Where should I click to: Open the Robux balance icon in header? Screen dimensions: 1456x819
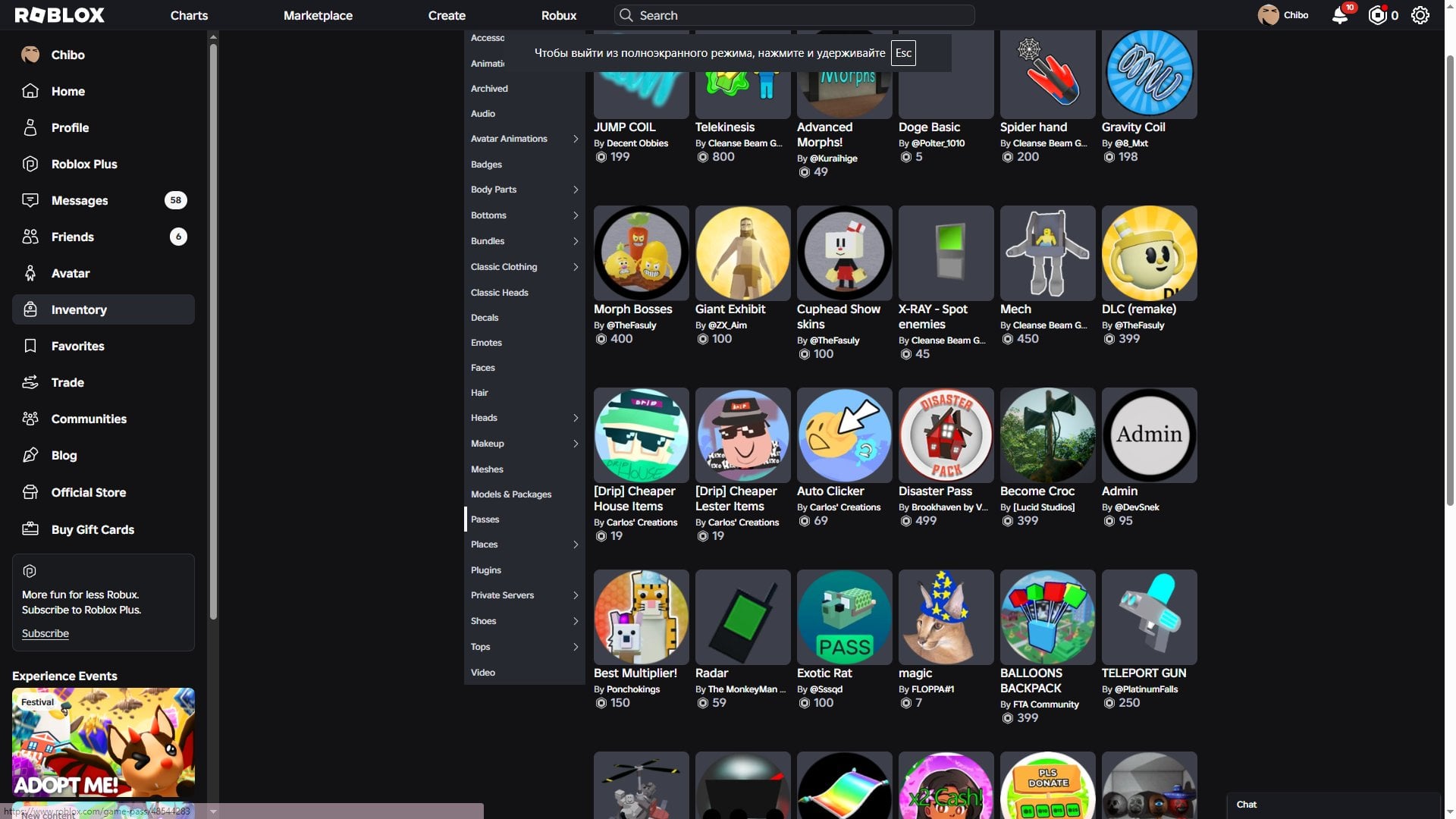(1377, 15)
